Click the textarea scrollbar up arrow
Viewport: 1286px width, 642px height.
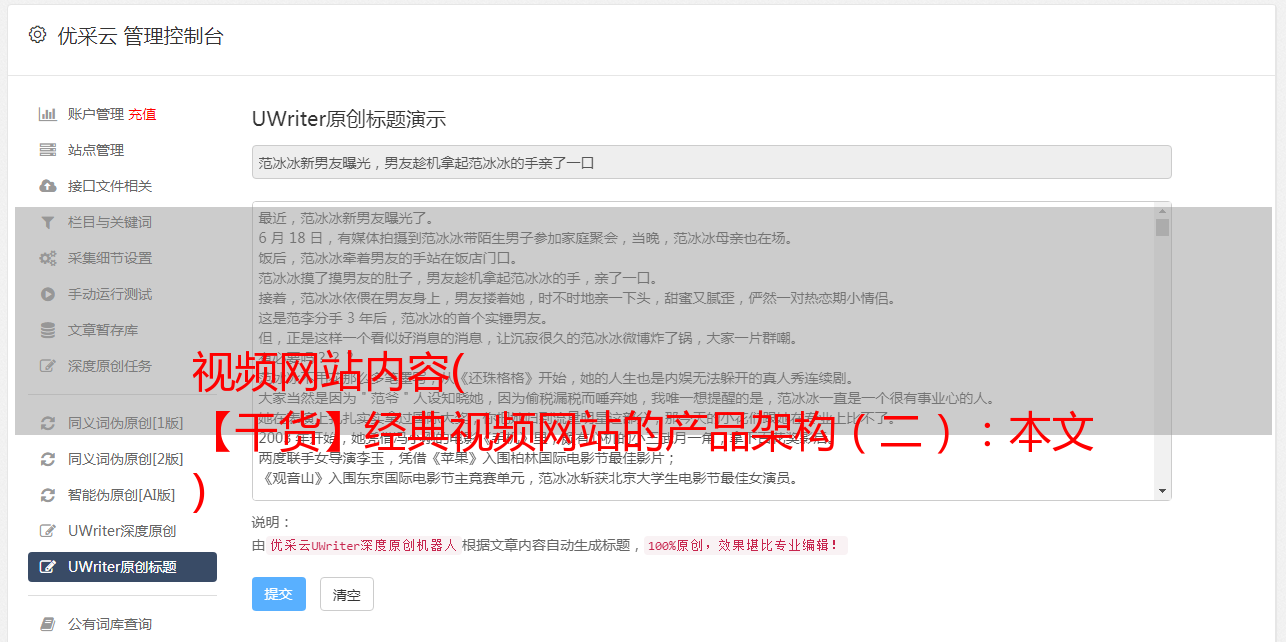click(1162, 211)
